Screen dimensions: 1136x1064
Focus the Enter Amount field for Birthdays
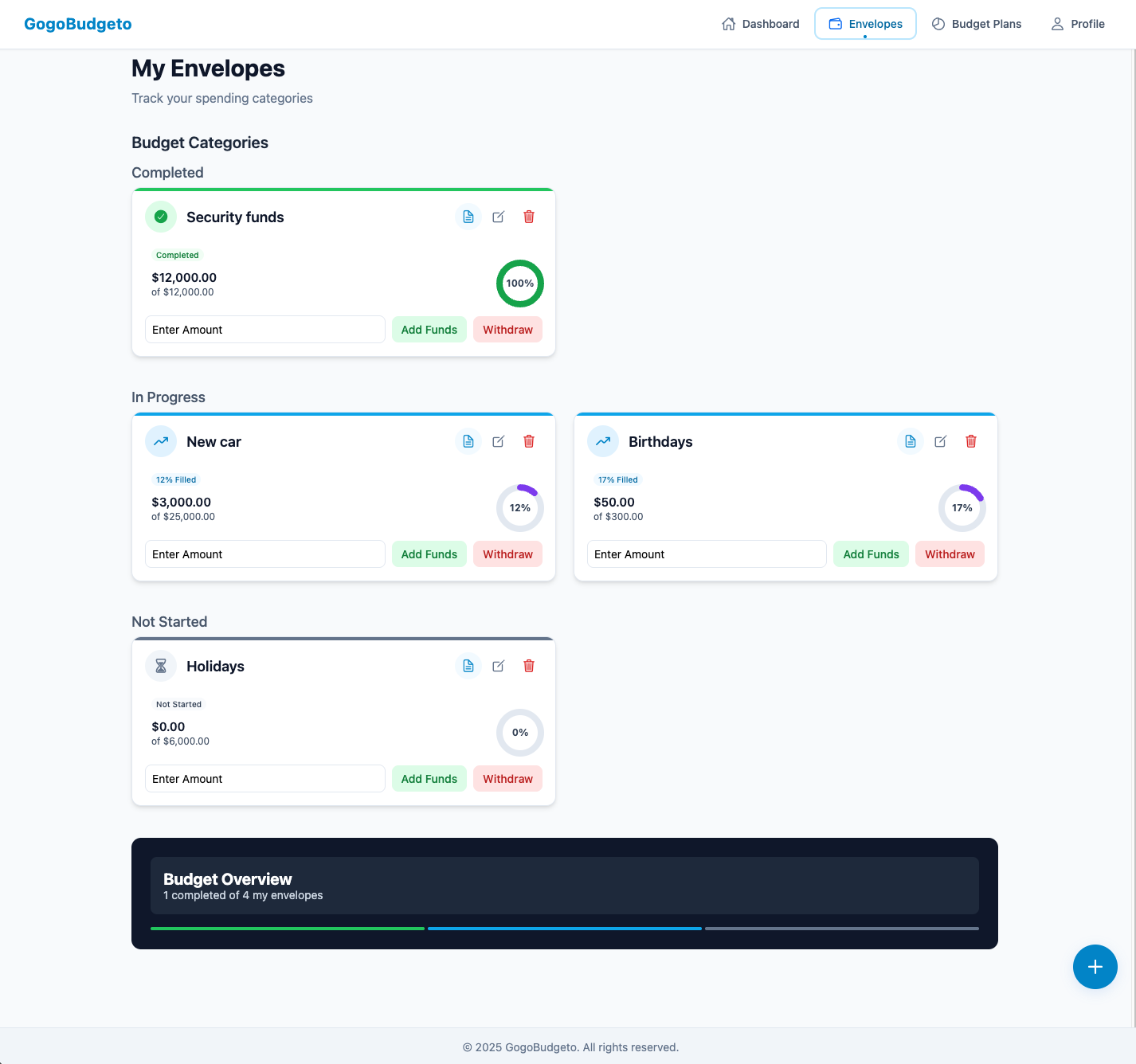tap(706, 554)
